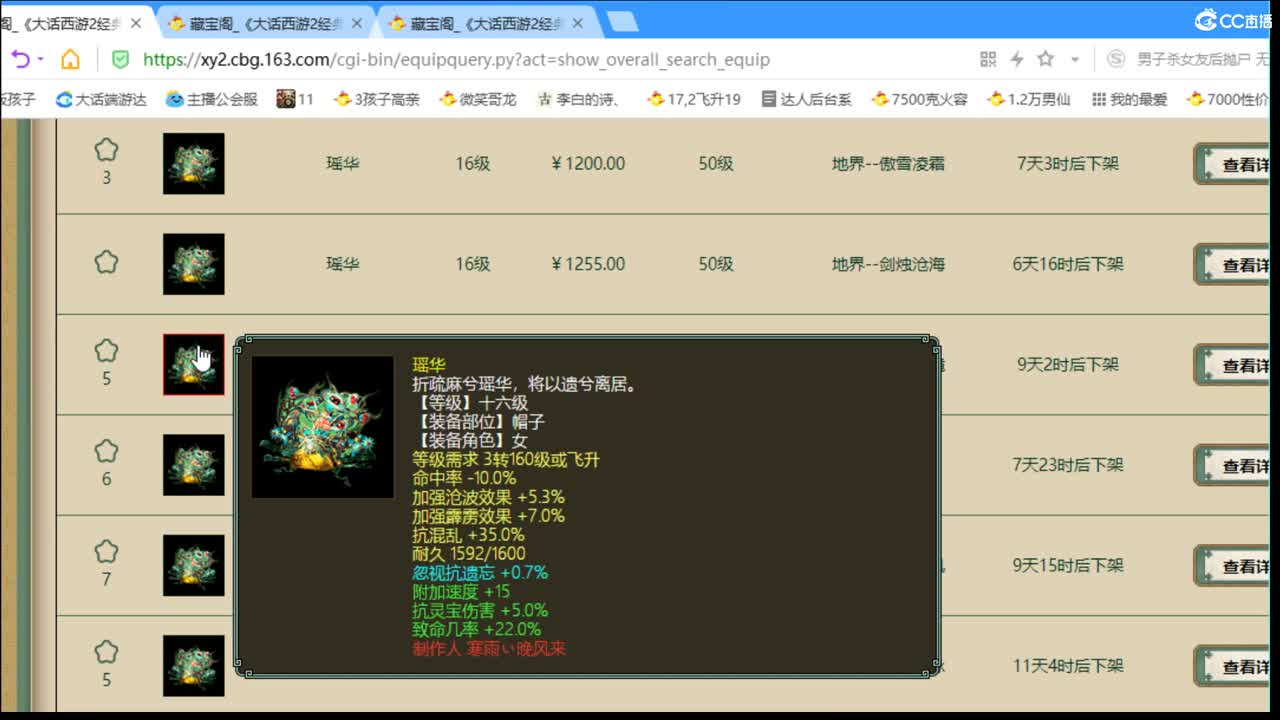Click the item thumbnail in the 11天4时后下架 row
This screenshot has height=720, width=1280.
[194, 666]
